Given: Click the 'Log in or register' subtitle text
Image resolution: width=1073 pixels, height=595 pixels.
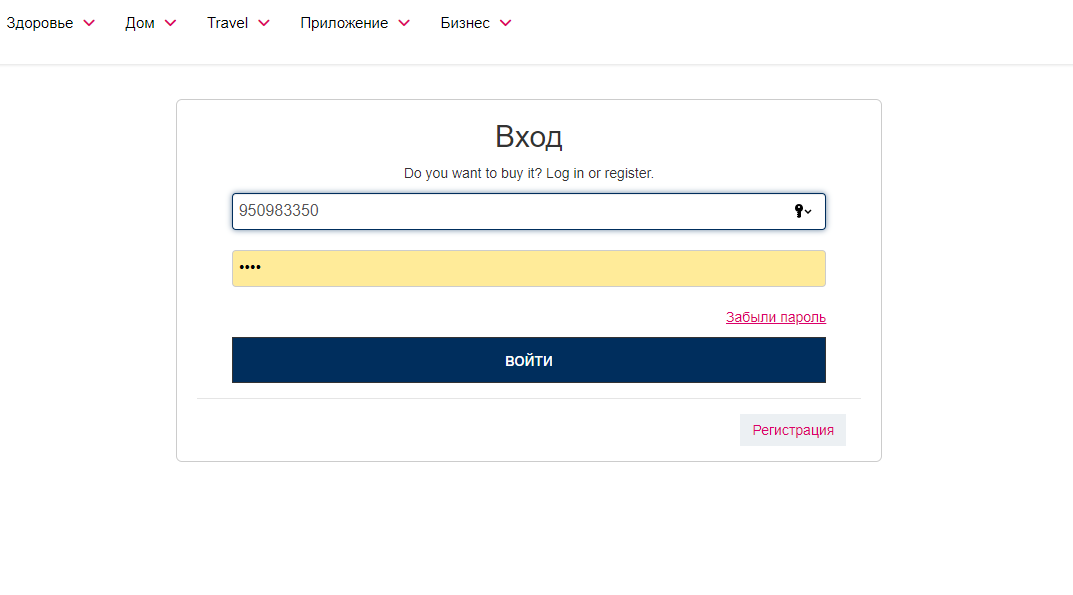Looking at the screenshot, I should 528,173.
